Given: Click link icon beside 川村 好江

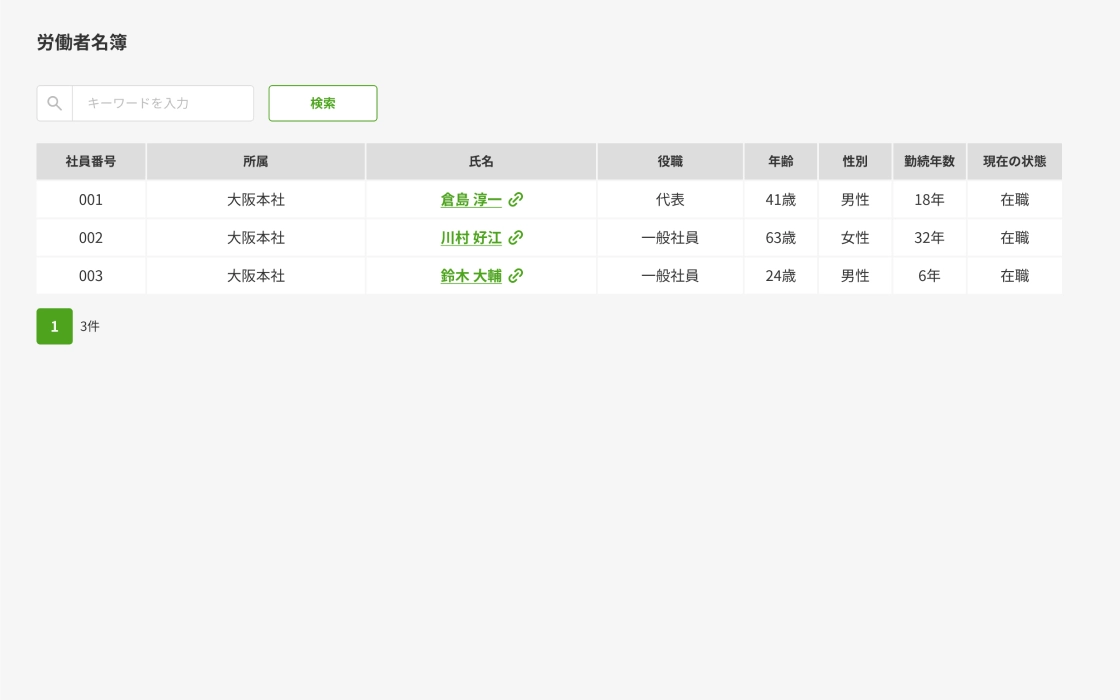Looking at the screenshot, I should [x=516, y=237].
